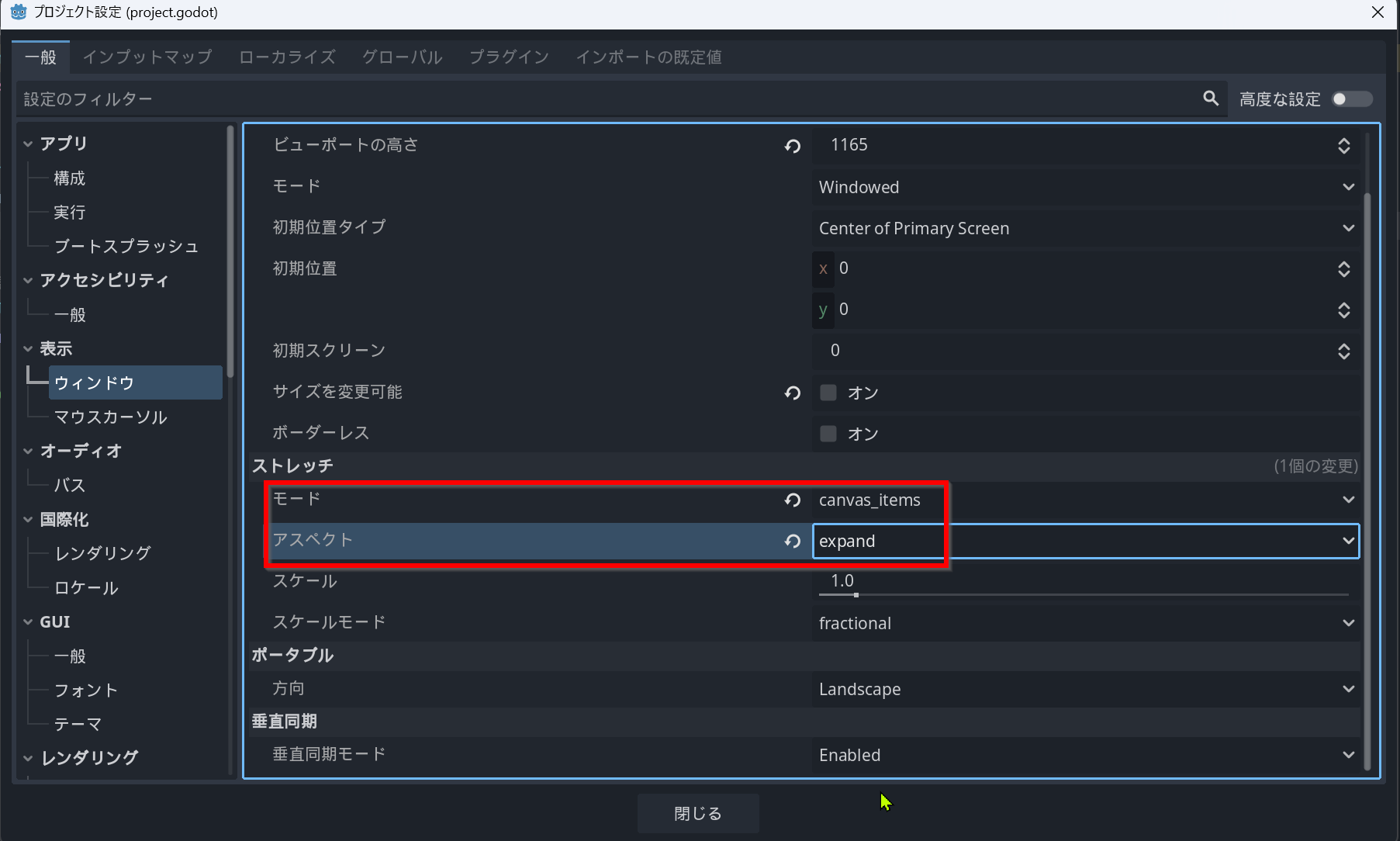
Task: Collapse the アプリ tree section
Action: point(28,144)
